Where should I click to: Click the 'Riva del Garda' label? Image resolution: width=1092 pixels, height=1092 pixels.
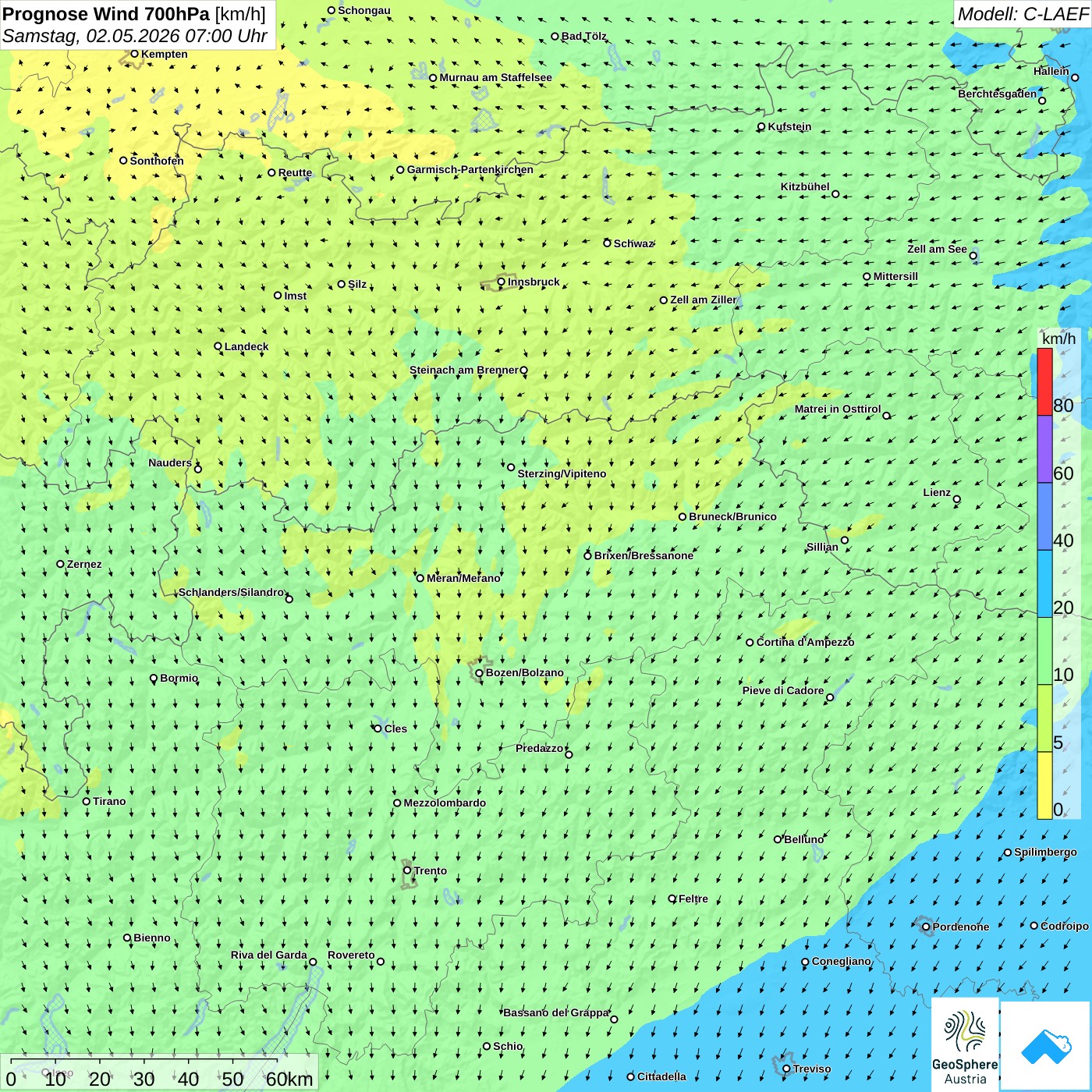(269, 955)
